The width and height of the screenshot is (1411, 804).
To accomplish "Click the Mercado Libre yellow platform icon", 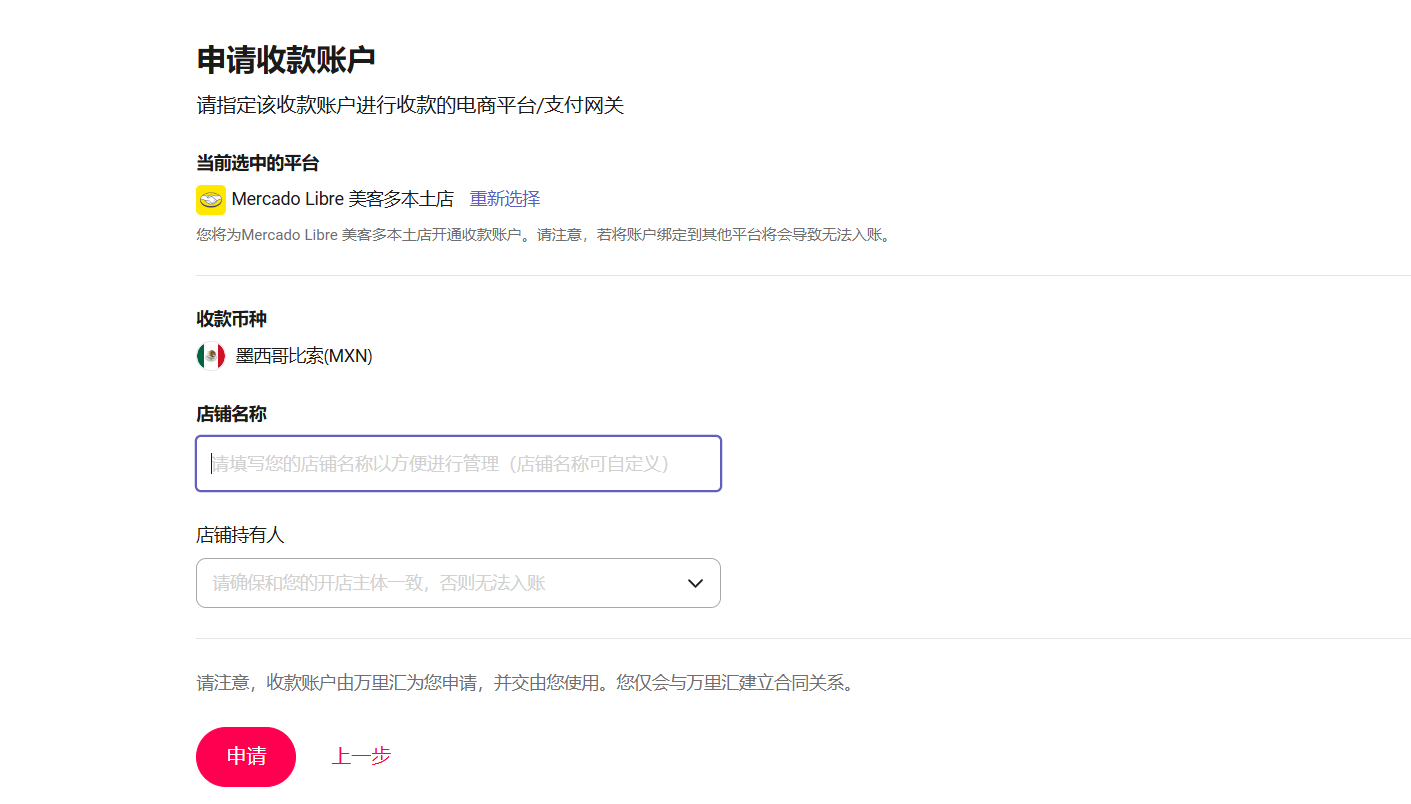I will [210, 199].
